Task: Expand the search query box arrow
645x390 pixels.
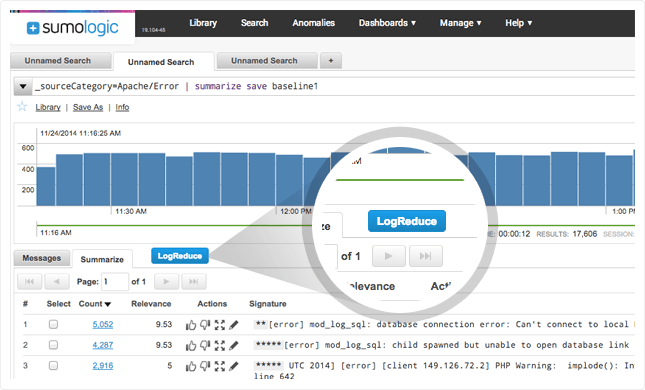Action: [23, 86]
